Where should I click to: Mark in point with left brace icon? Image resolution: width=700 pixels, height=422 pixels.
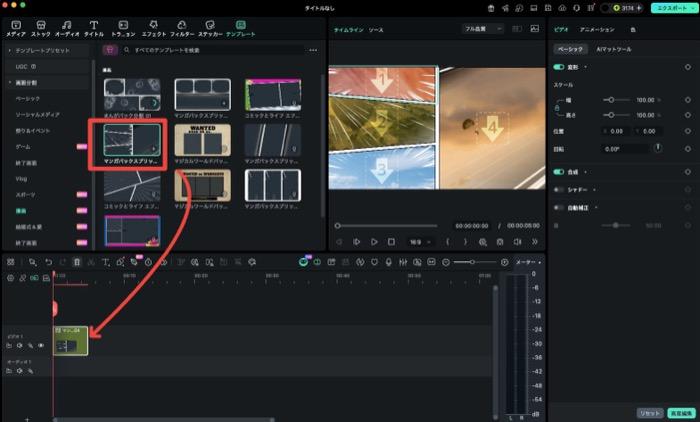point(448,242)
